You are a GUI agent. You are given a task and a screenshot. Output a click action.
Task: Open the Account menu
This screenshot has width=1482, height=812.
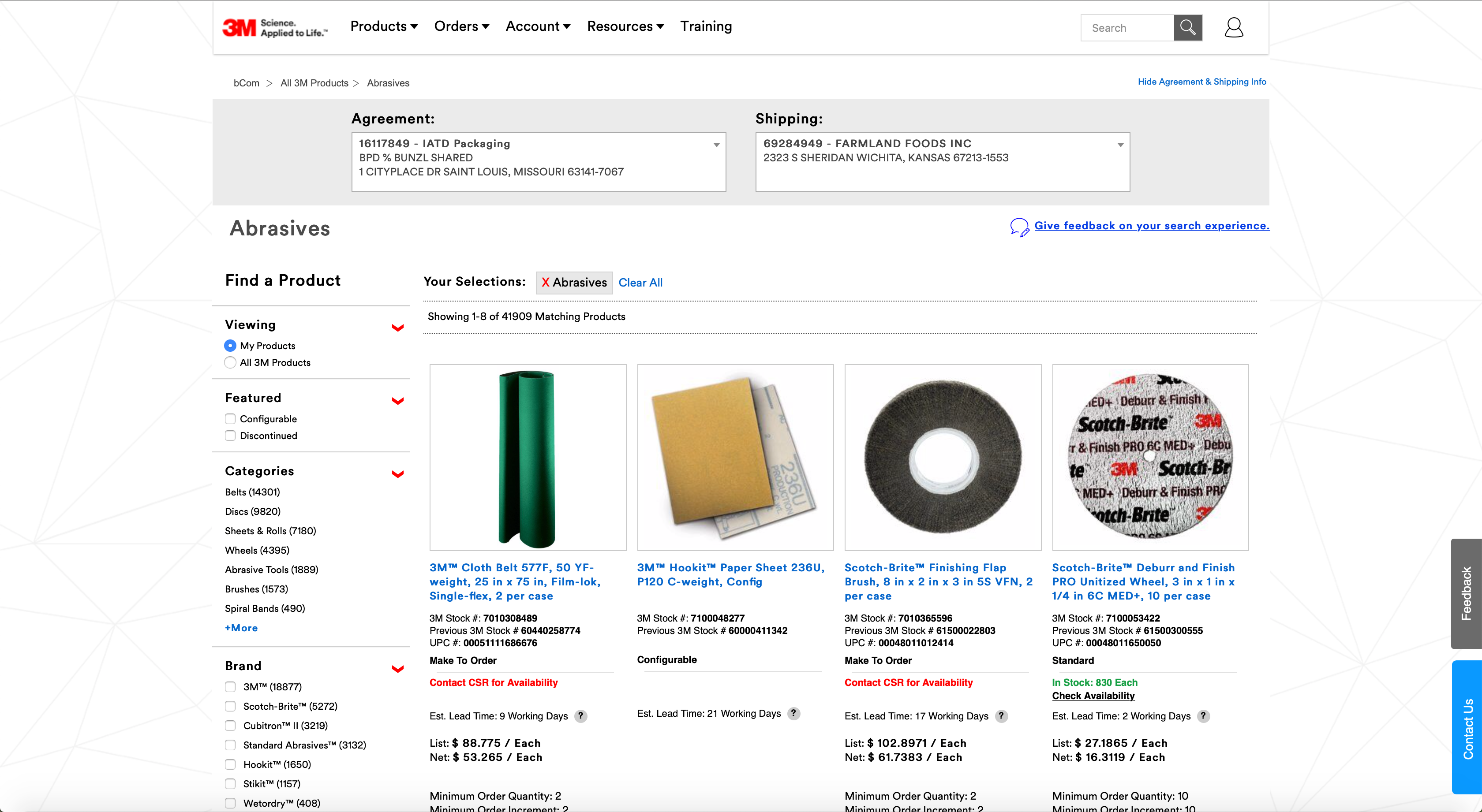(538, 26)
